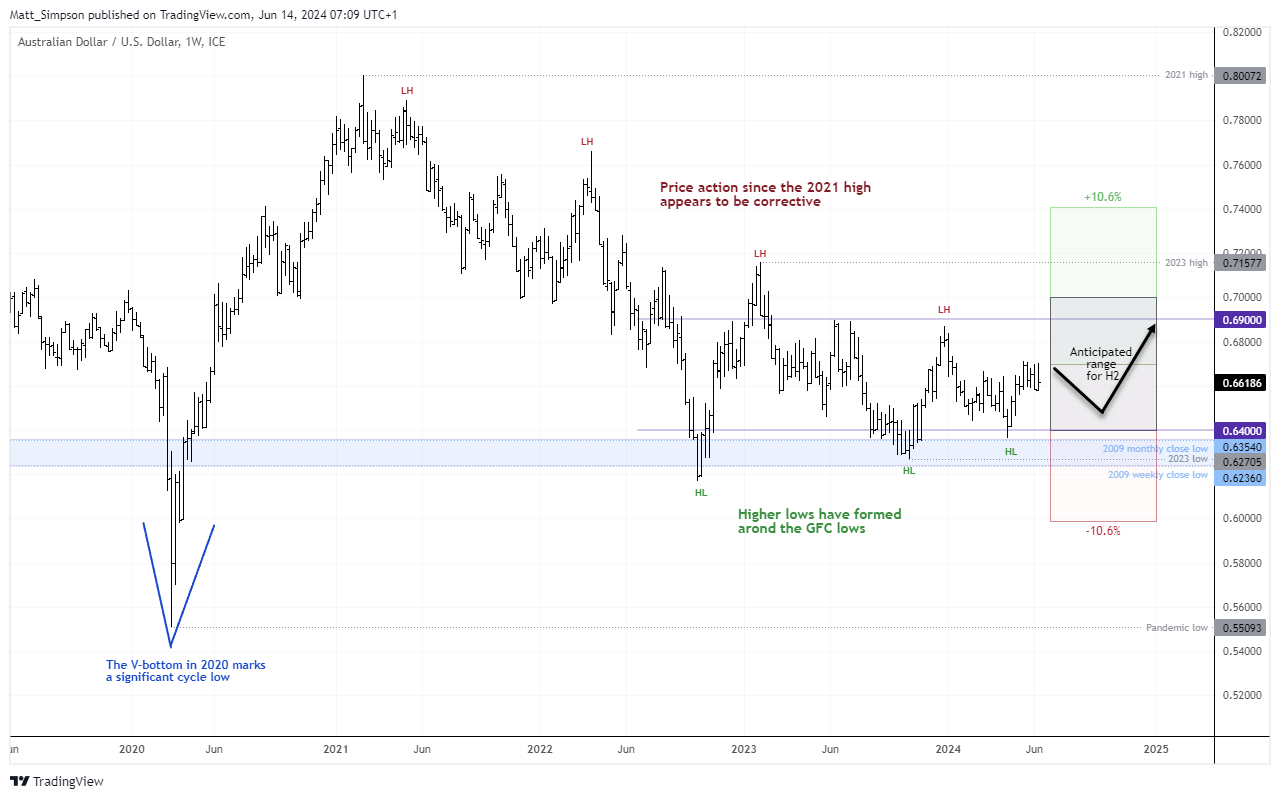Click the purple 0.69000 price label
The image size is (1280, 799).
tap(1240, 319)
